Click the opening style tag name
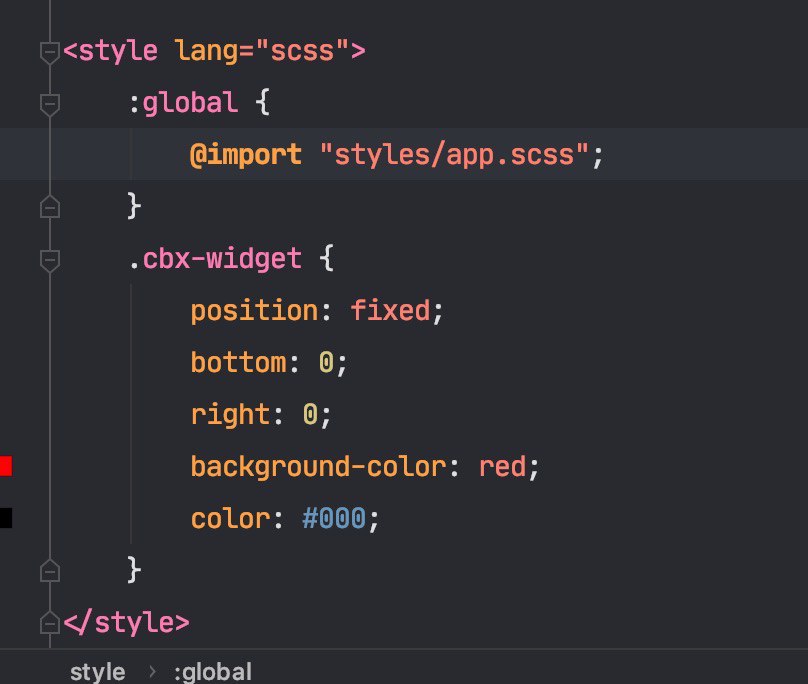Viewport: 808px width, 684px height. click(119, 51)
